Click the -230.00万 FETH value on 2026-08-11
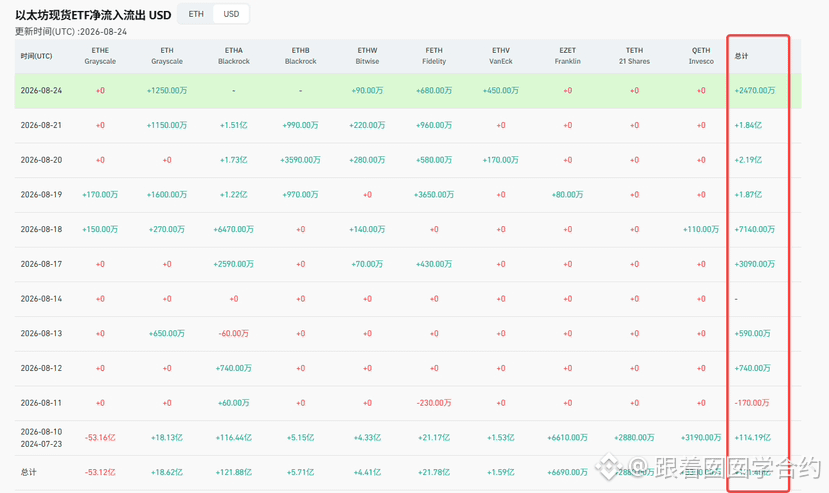This screenshot has width=829, height=493. click(434, 403)
